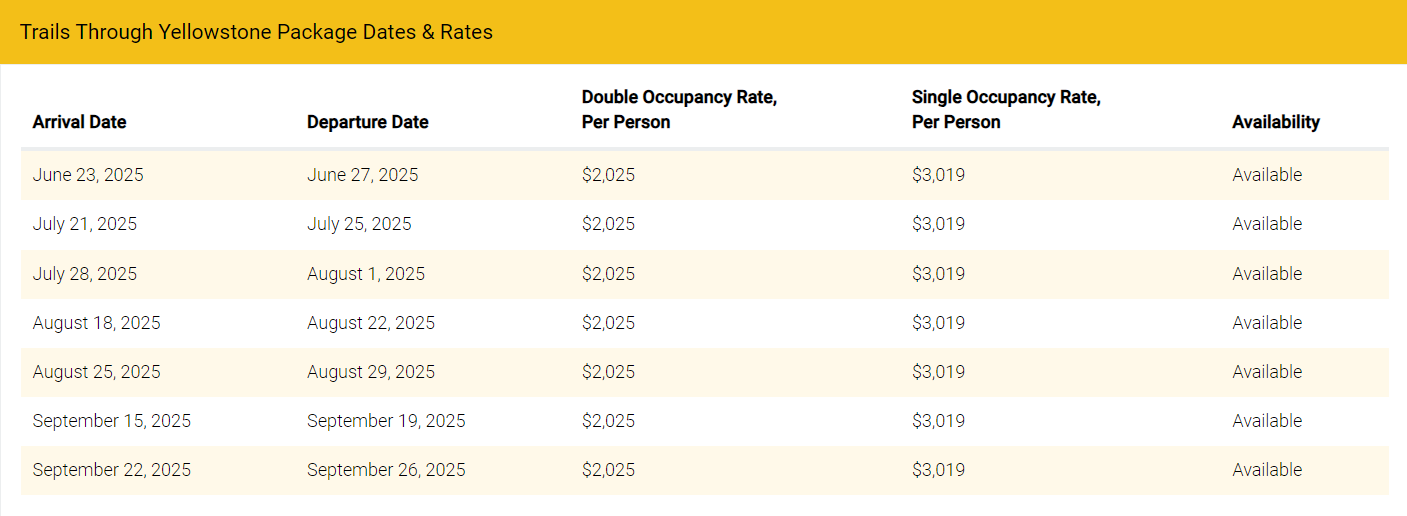Click the Double Occupancy Rate column header
The width and height of the screenshot is (1407, 516).
(679, 110)
